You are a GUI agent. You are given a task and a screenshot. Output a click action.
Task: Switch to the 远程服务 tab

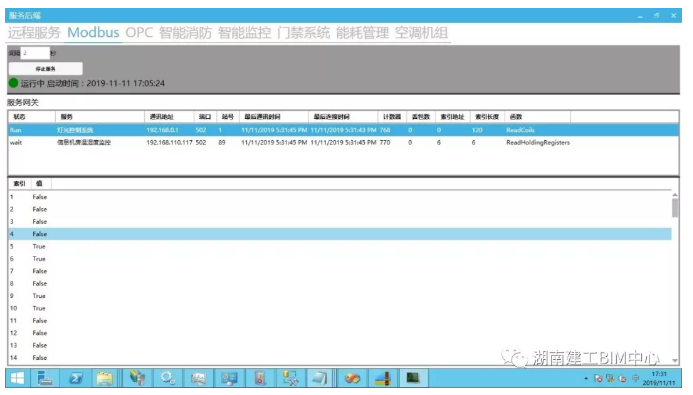point(34,33)
